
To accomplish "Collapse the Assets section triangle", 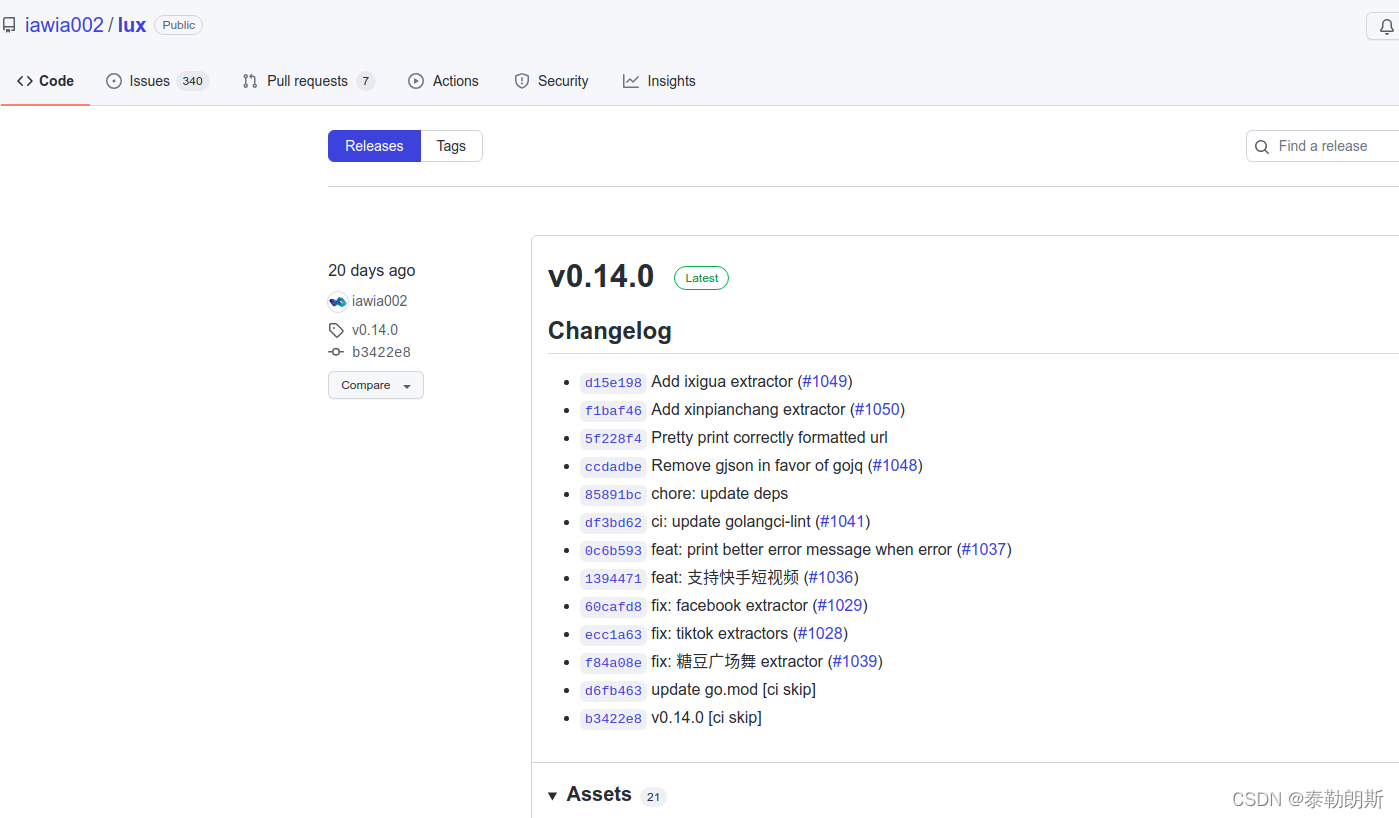I will [552, 796].
